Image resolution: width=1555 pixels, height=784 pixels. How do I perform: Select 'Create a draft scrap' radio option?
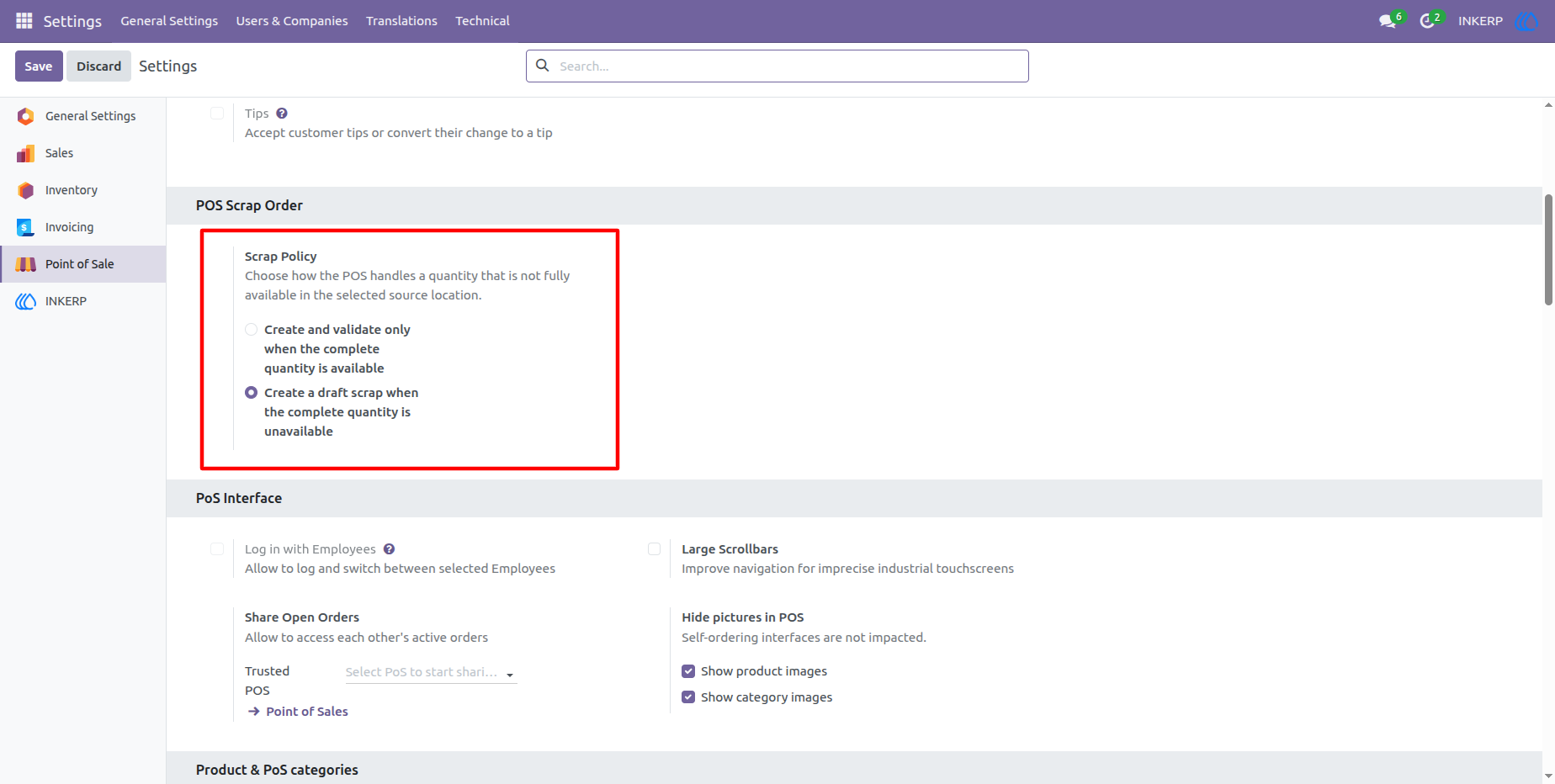pos(251,393)
